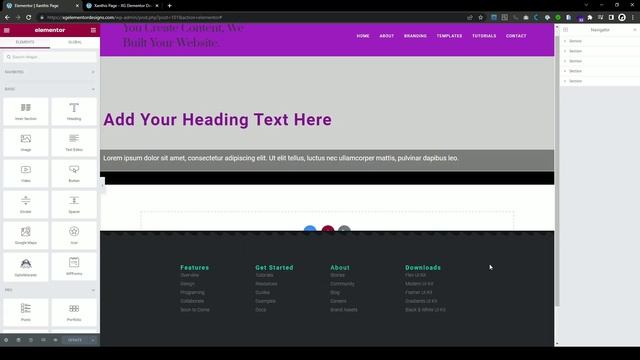Select the Button widget
This screenshot has height=360, width=640.
(74, 173)
